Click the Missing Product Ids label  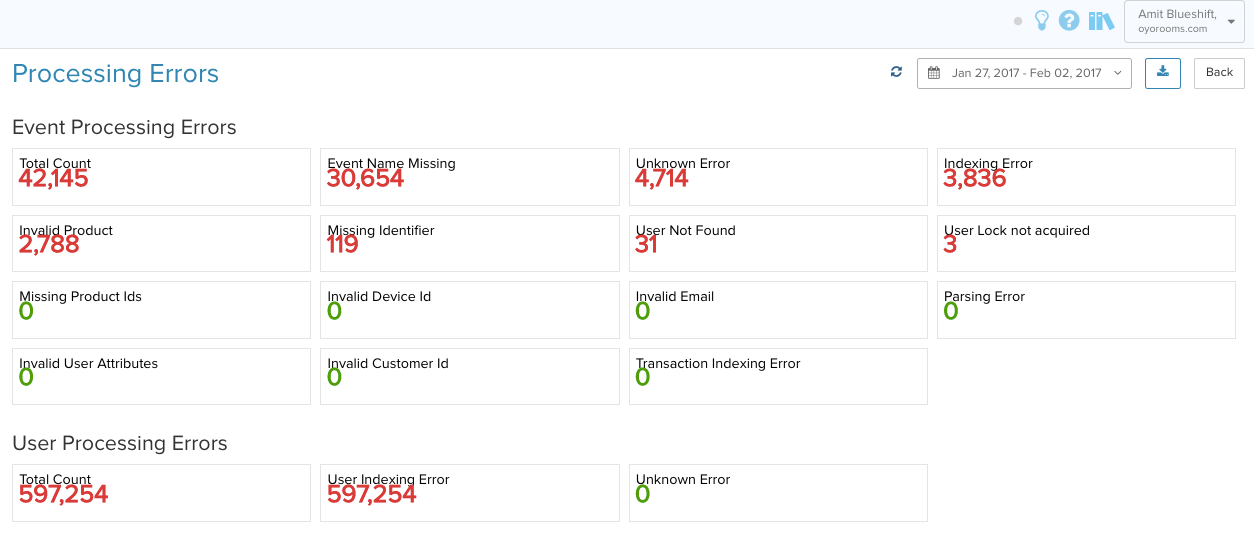[81, 297]
